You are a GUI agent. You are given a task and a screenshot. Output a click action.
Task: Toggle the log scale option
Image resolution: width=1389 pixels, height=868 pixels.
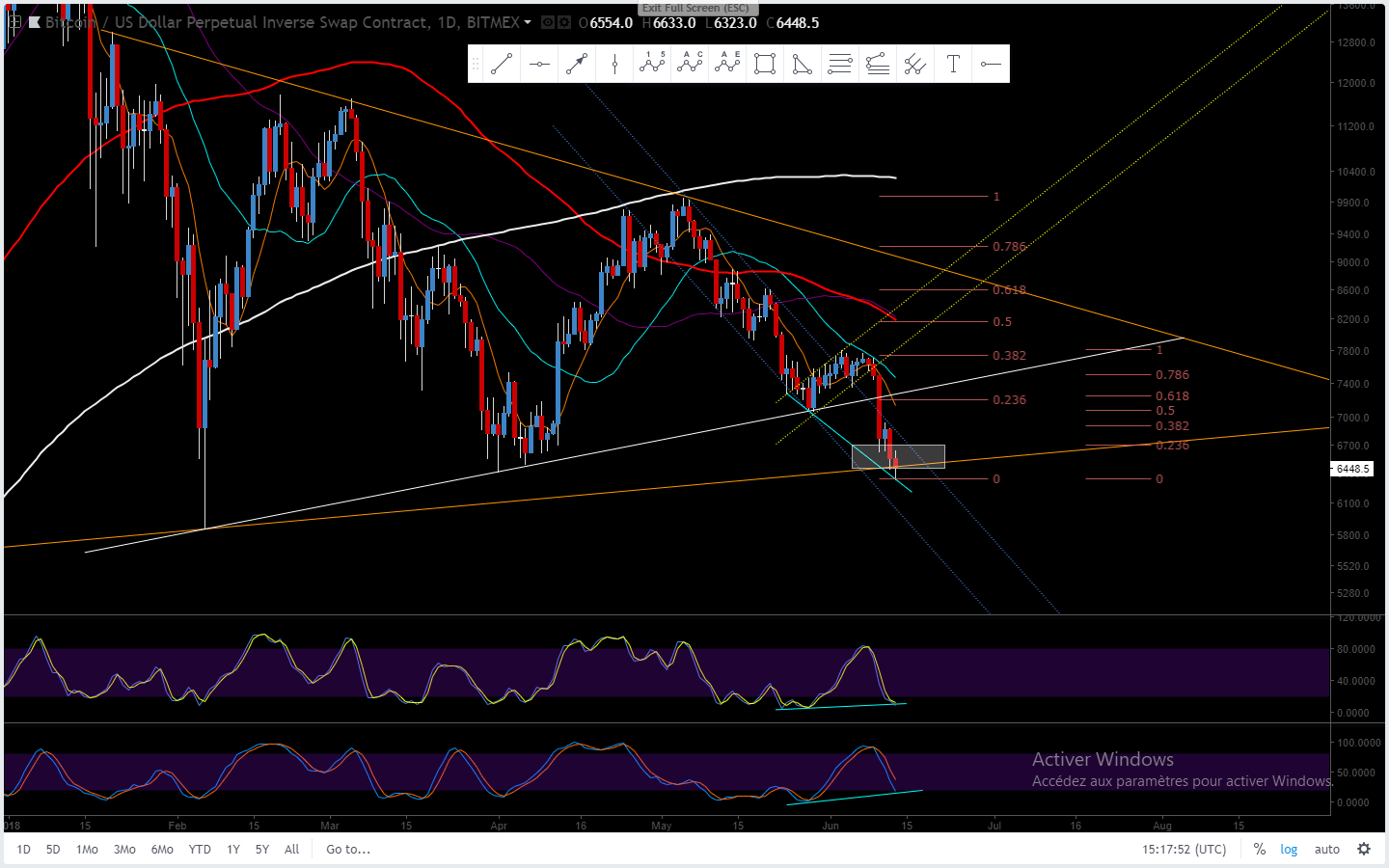(x=1289, y=850)
